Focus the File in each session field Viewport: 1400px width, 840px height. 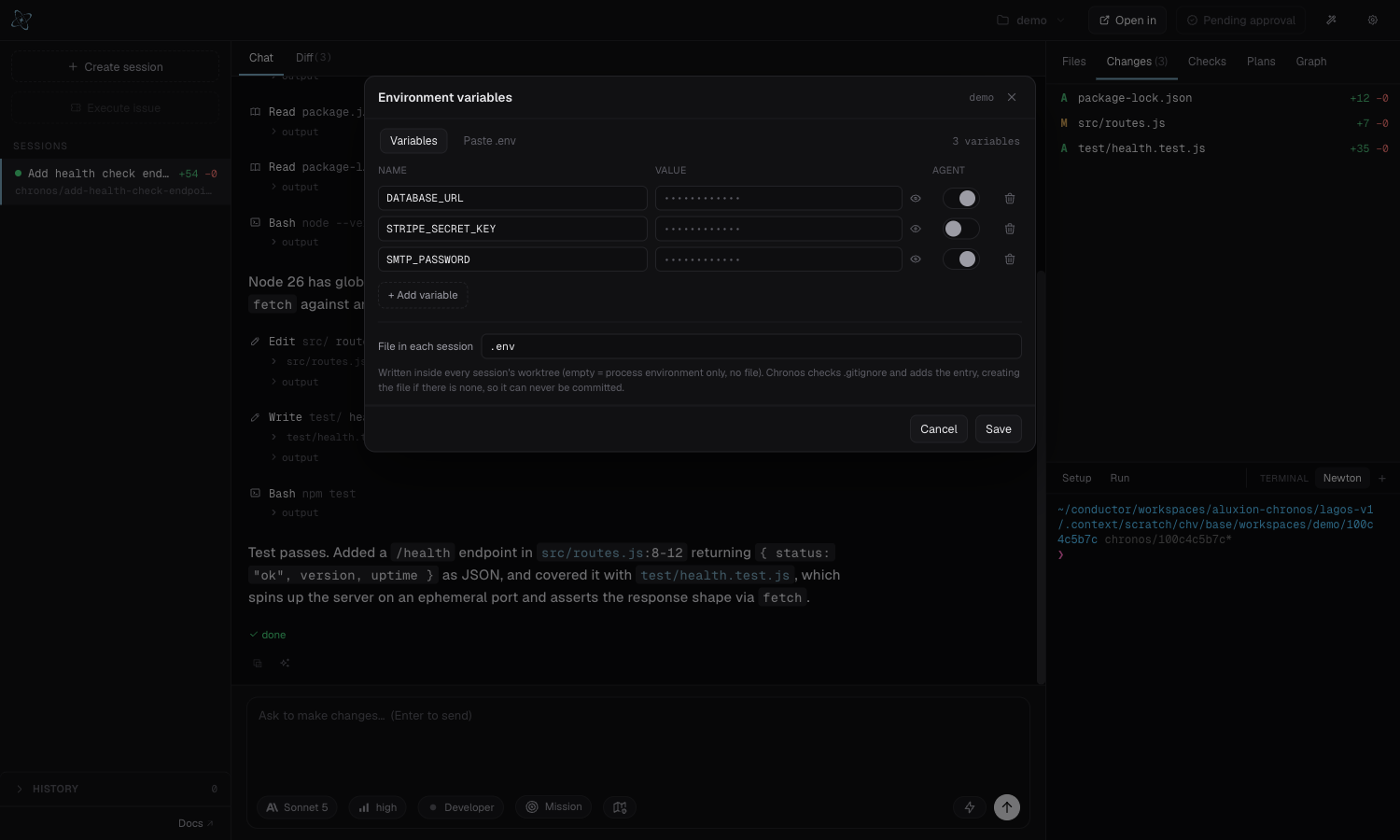[x=751, y=346]
